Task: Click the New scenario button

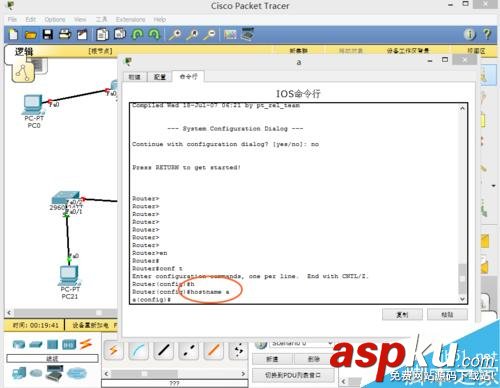Action: click(272, 359)
